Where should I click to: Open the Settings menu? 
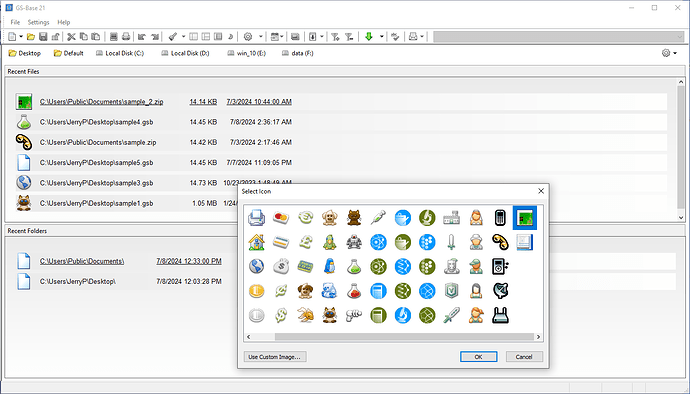38,22
